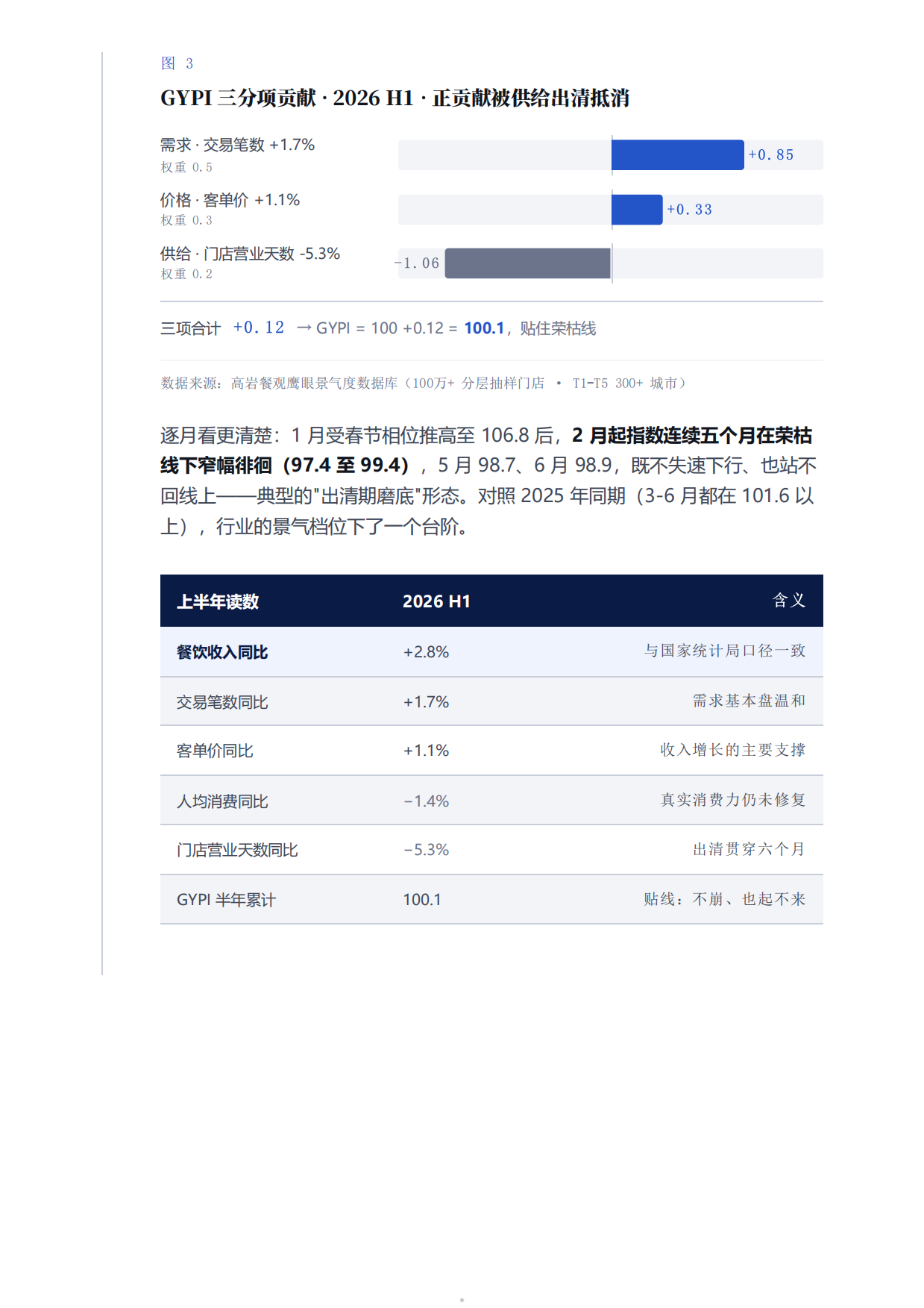Click the '+0.33' bar value

pyautogui.click(x=689, y=210)
